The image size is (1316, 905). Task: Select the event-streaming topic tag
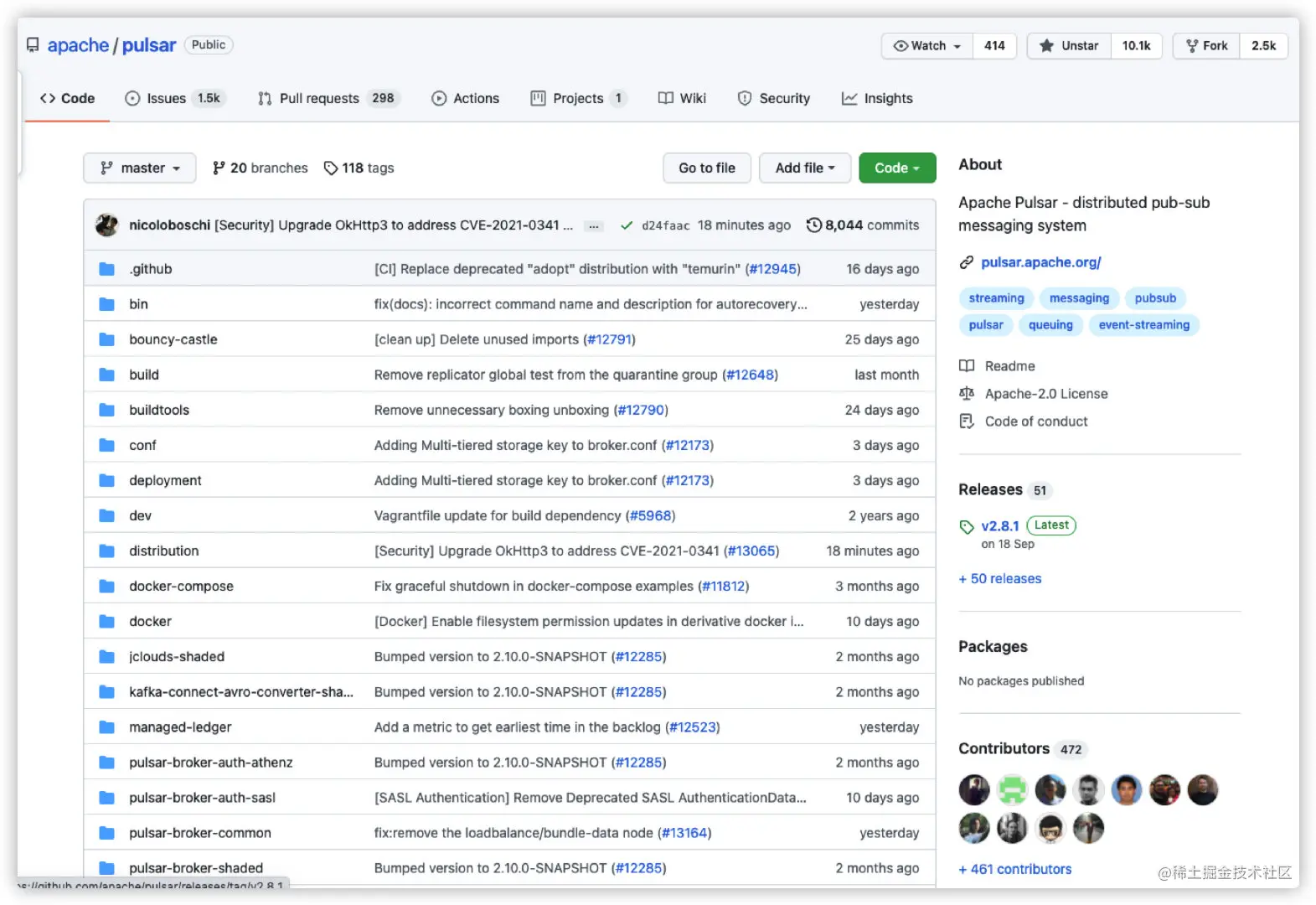click(1144, 325)
